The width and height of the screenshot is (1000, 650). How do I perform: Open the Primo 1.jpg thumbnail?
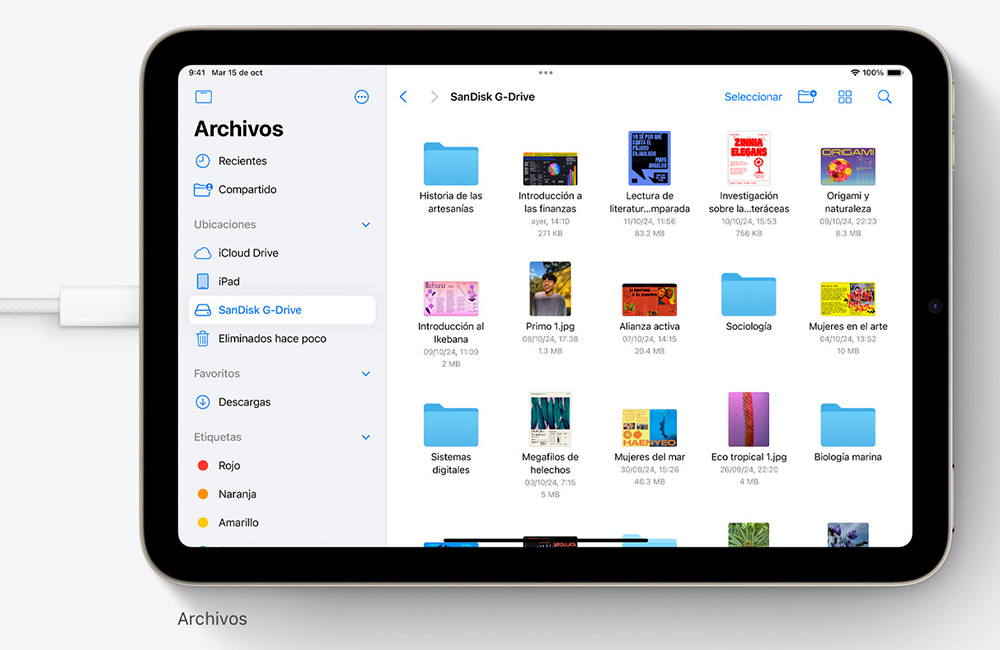tap(550, 290)
